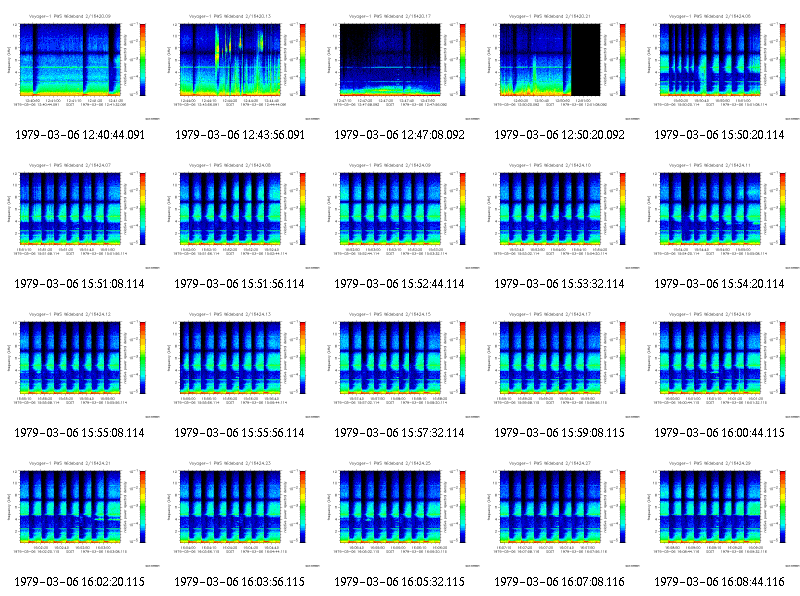Click caption text 1979-03-06 16:03:56.115
The image size is (800, 596).
[x=239, y=582]
